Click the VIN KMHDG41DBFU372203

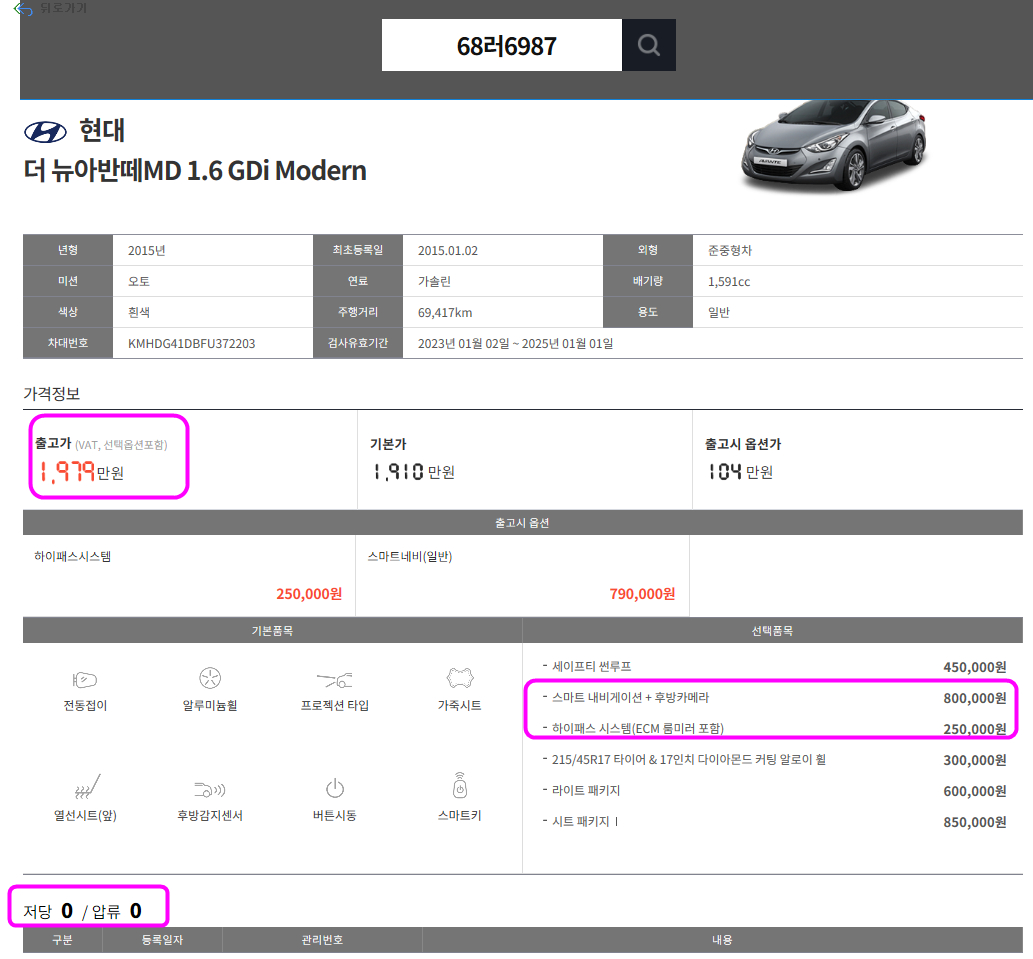[x=191, y=344]
